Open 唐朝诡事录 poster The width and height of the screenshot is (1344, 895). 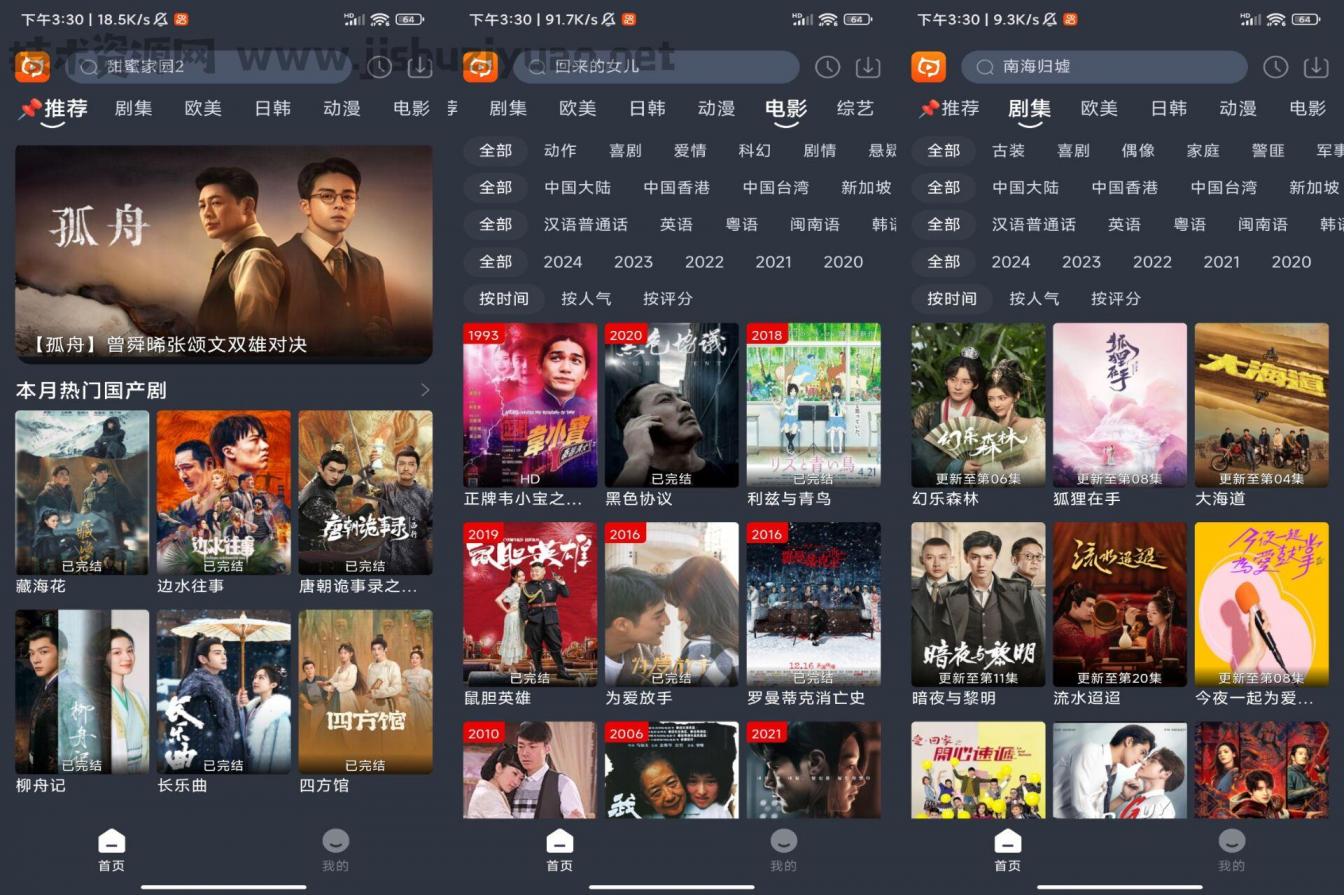pyautogui.click(x=366, y=492)
